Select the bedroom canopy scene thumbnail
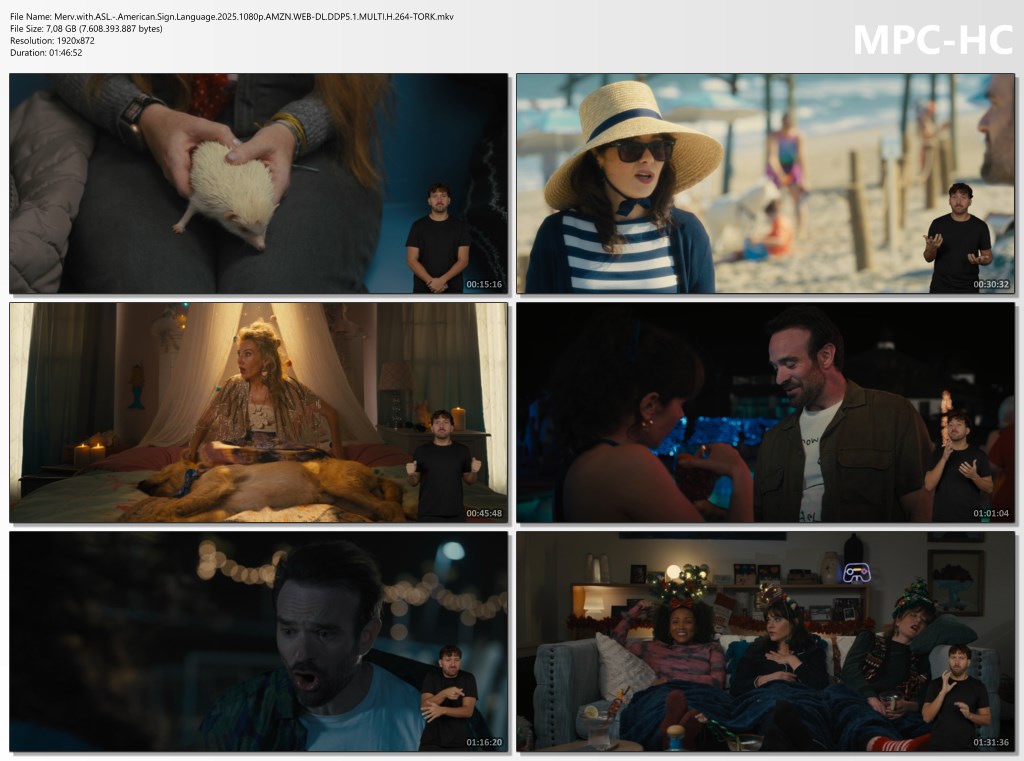Viewport: 1024px width, 761px height. coord(258,412)
